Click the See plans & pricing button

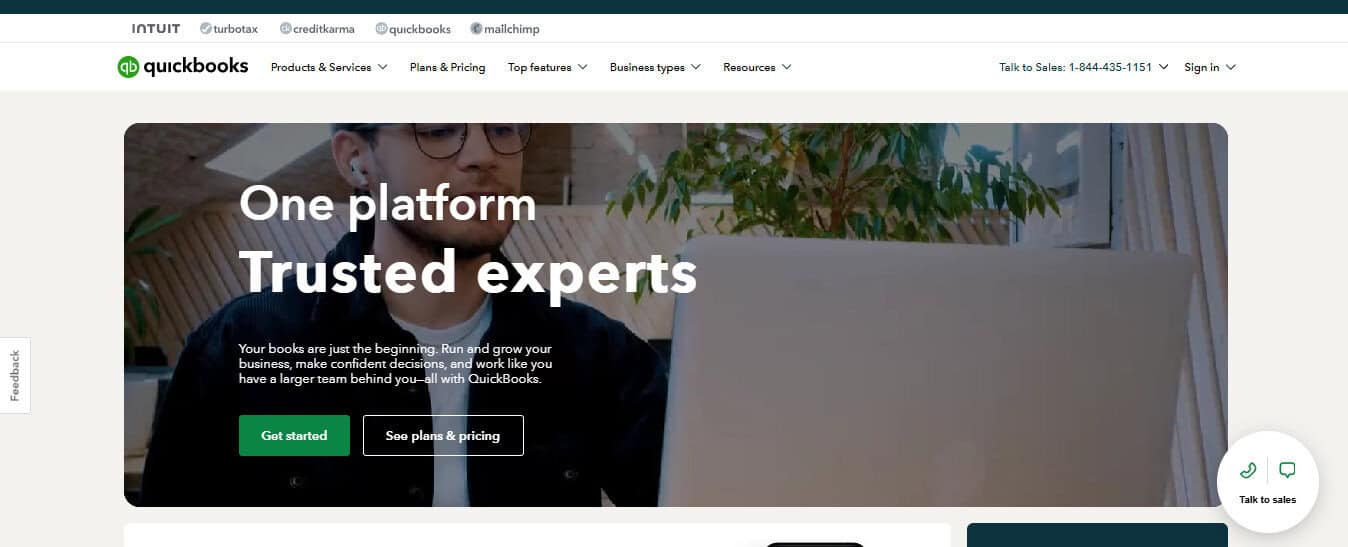coord(443,435)
